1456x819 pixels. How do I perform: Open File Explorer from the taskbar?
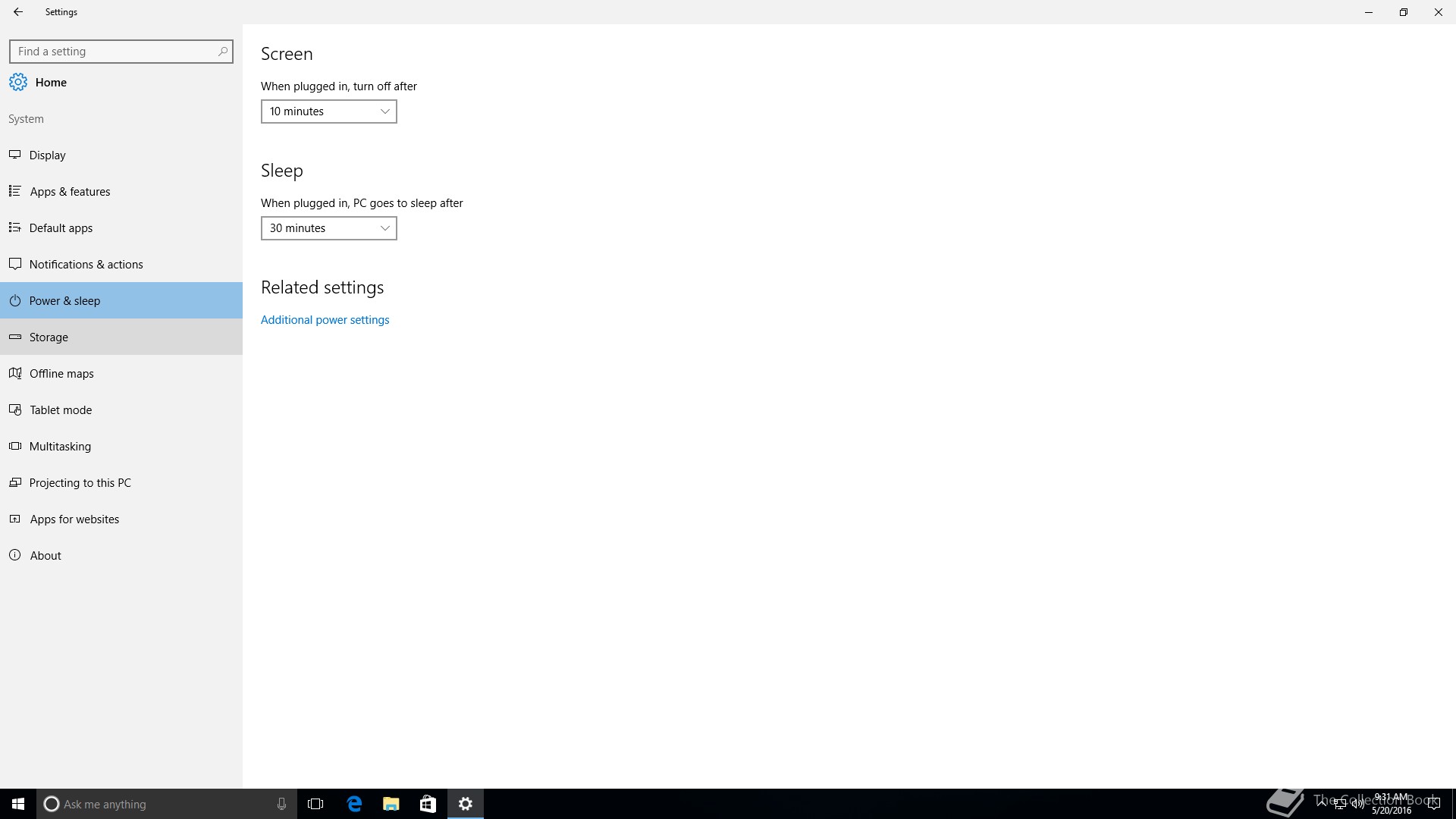(391, 804)
